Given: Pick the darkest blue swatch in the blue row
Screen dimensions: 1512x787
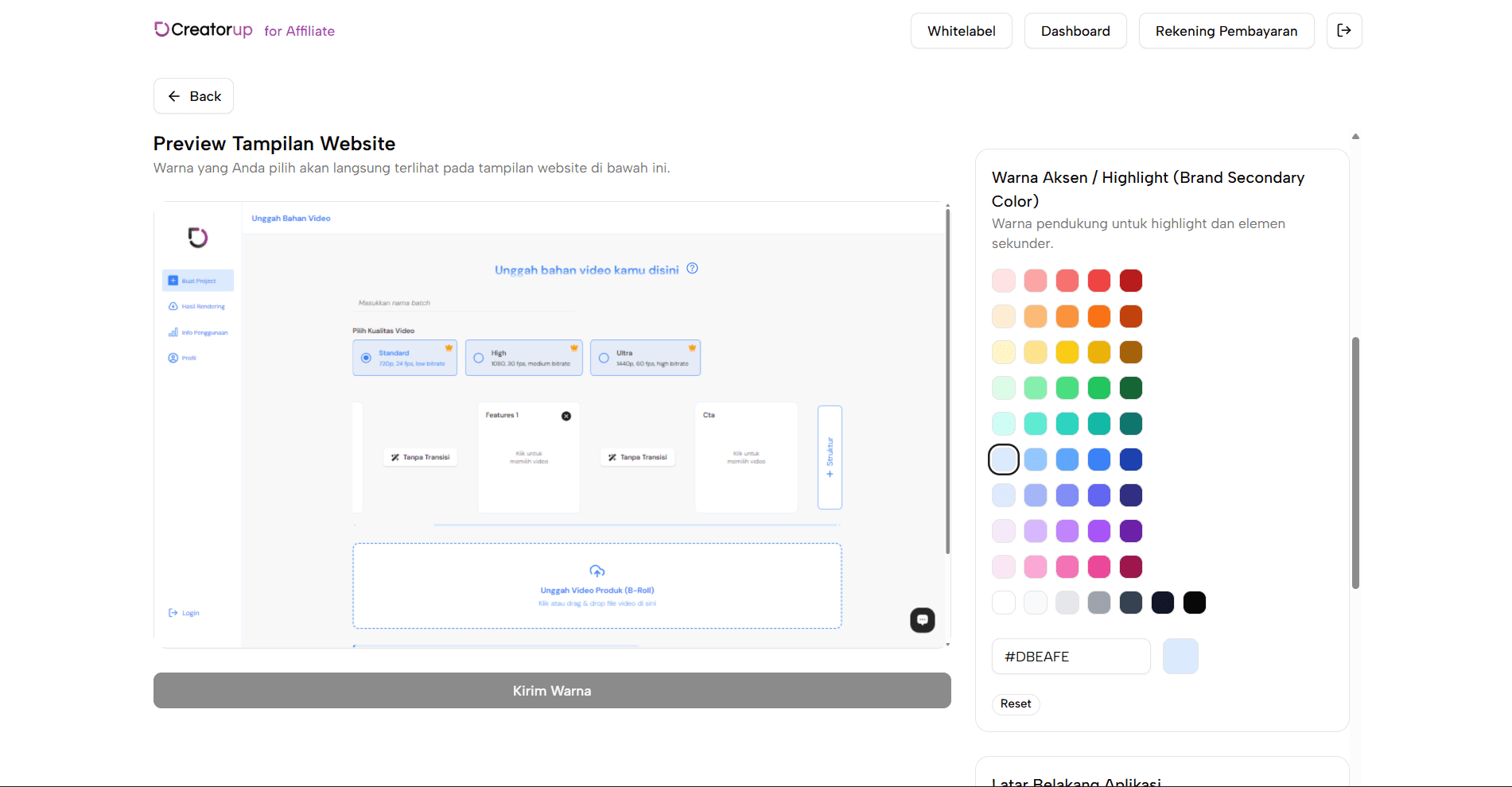Looking at the screenshot, I should [1131, 459].
